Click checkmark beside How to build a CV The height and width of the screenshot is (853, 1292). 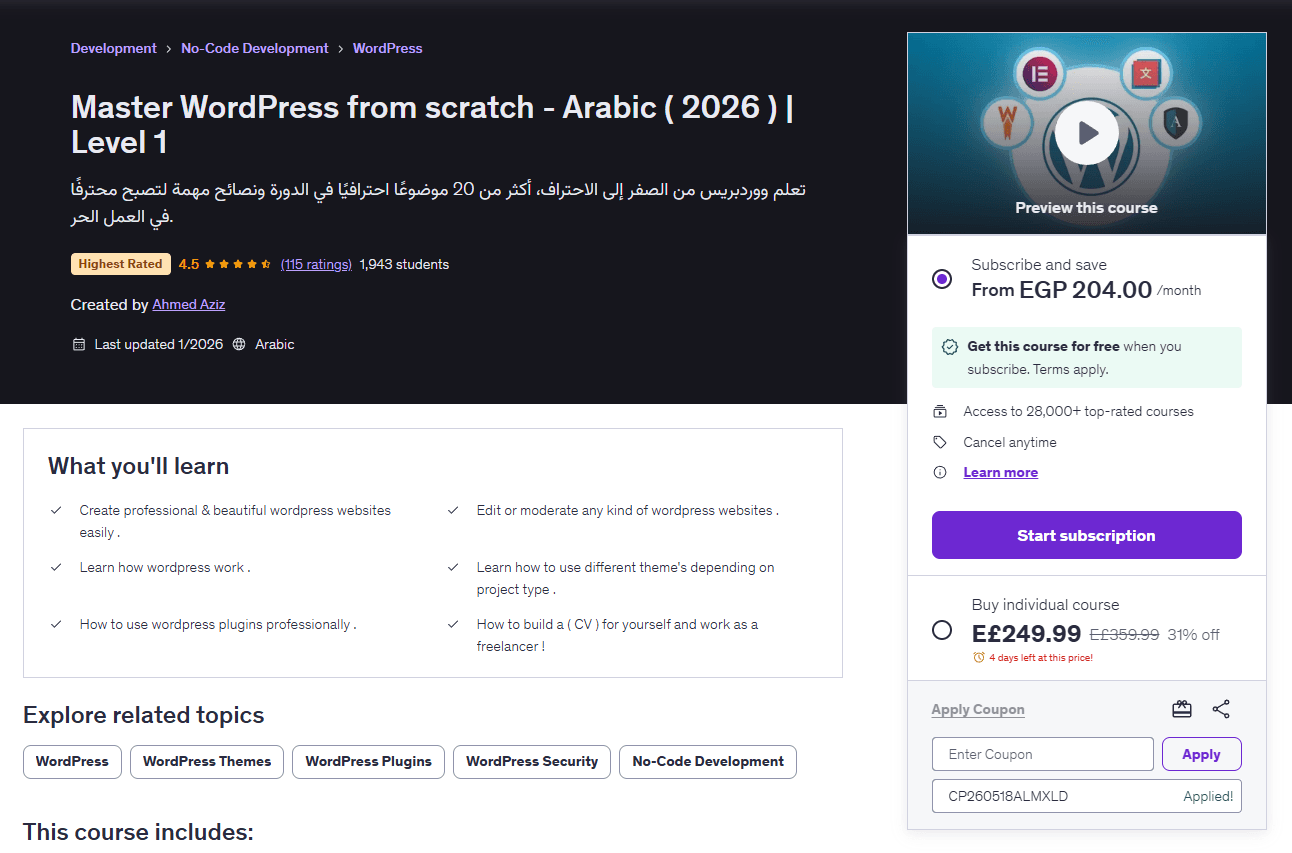click(454, 624)
